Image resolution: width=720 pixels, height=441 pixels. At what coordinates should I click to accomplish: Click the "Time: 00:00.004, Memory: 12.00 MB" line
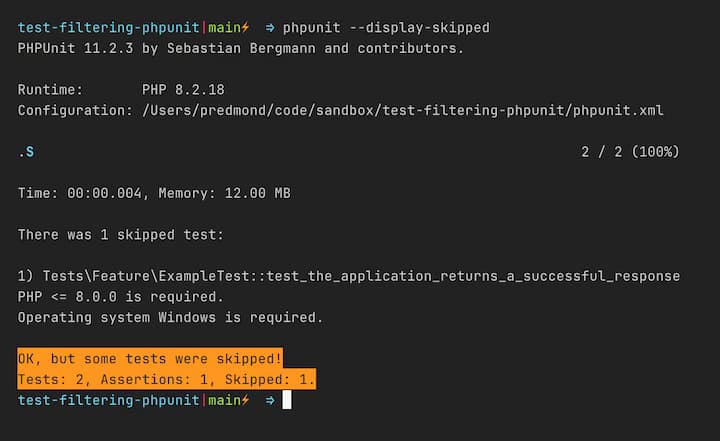[x=154, y=193]
